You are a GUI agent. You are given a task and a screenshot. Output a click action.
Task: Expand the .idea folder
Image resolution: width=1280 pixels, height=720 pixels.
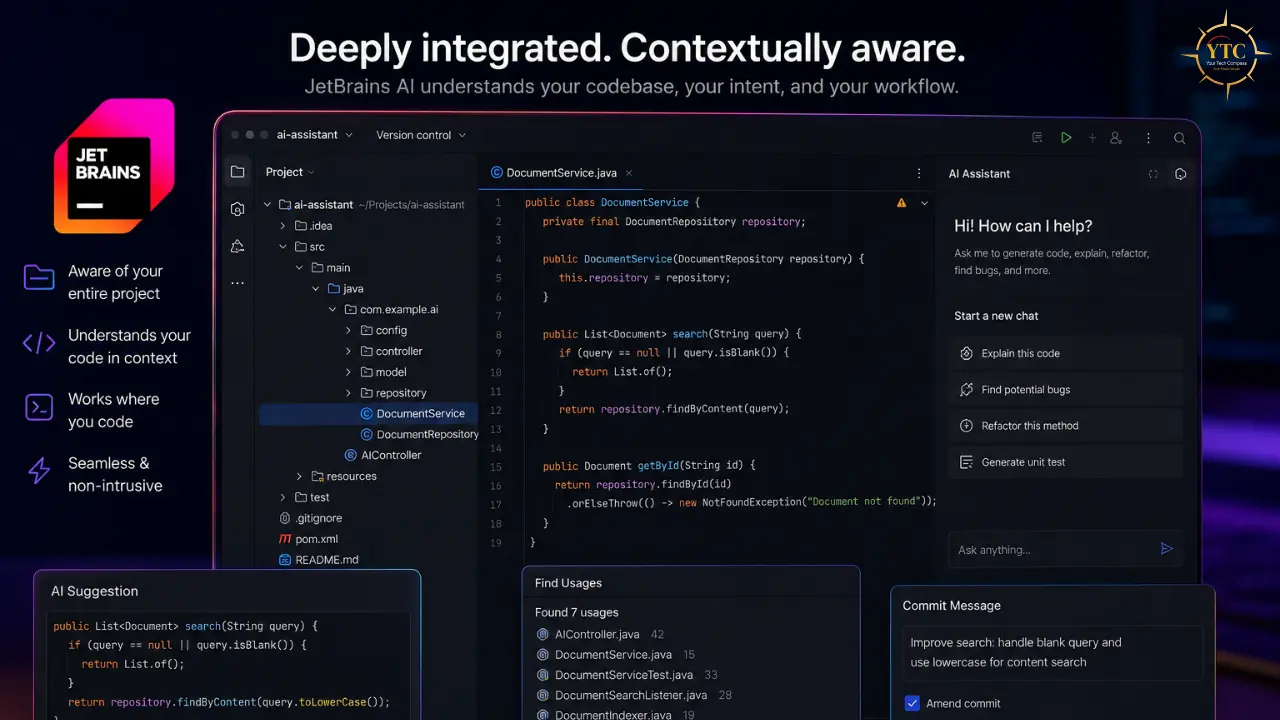tap(284, 226)
